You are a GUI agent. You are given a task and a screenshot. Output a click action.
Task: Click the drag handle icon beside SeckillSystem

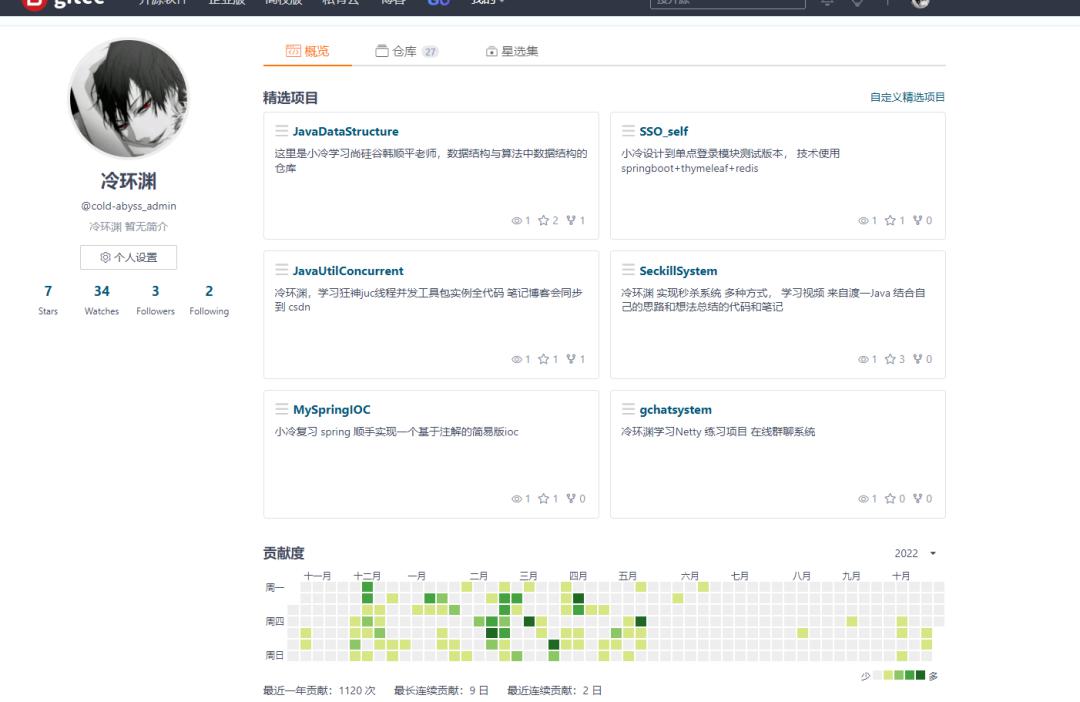click(x=628, y=269)
